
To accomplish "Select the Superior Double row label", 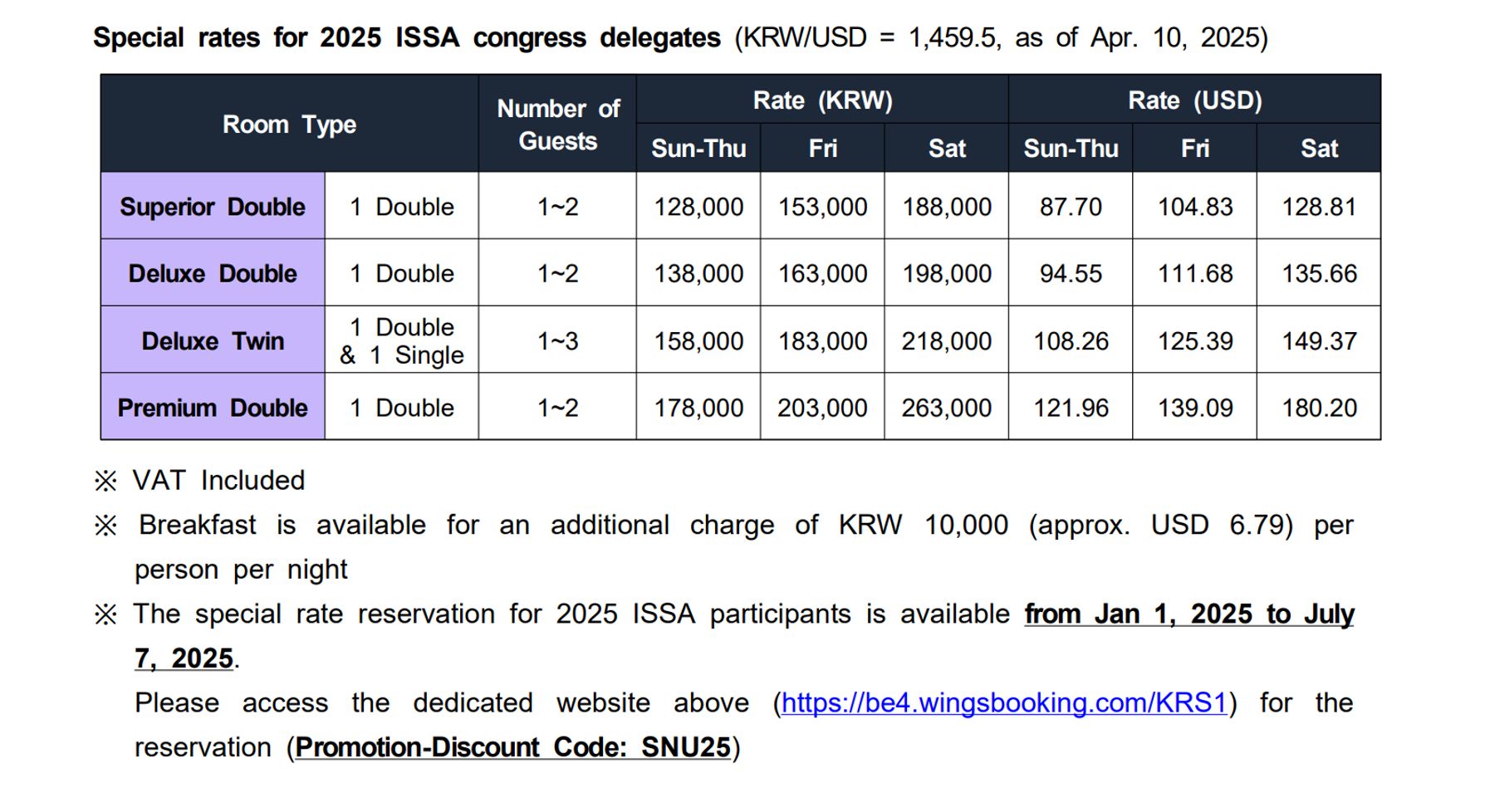I will (x=213, y=207).
